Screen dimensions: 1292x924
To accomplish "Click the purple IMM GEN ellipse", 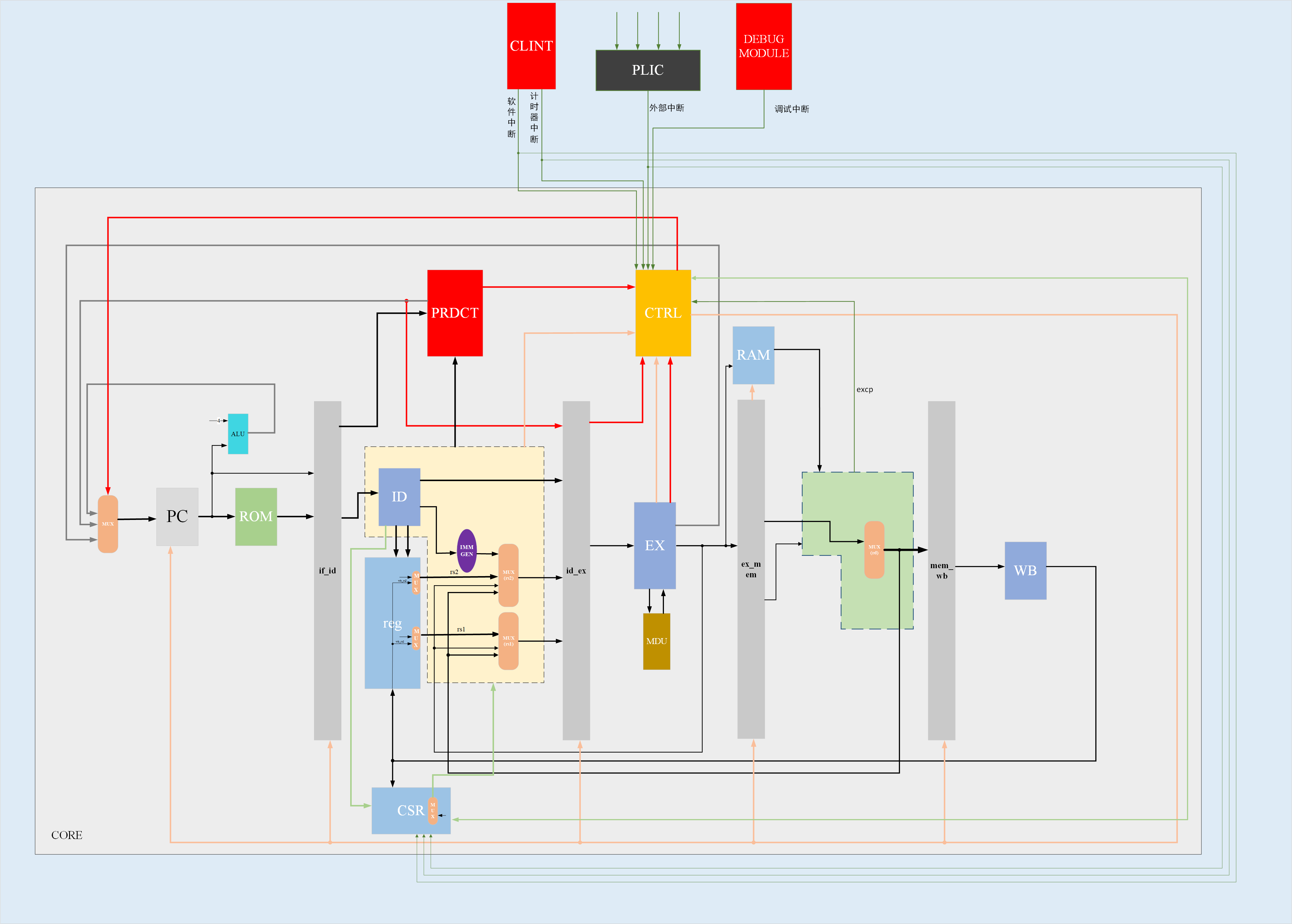I will [x=467, y=551].
